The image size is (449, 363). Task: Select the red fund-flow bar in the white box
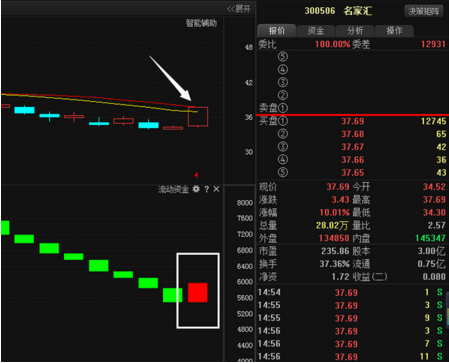(x=198, y=293)
